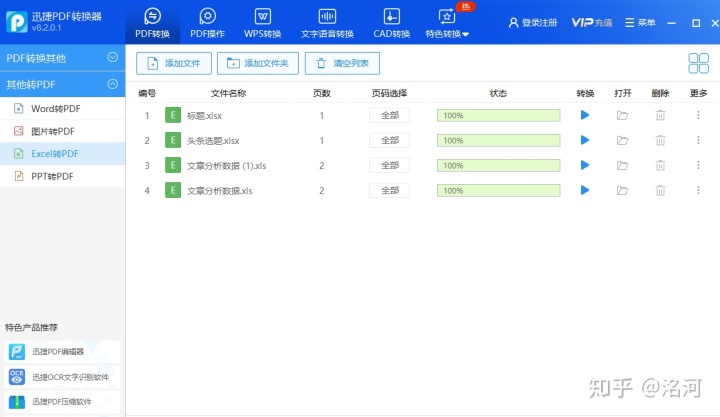Click the file name 头条选题.xlsx

pyautogui.click(x=213, y=141)
